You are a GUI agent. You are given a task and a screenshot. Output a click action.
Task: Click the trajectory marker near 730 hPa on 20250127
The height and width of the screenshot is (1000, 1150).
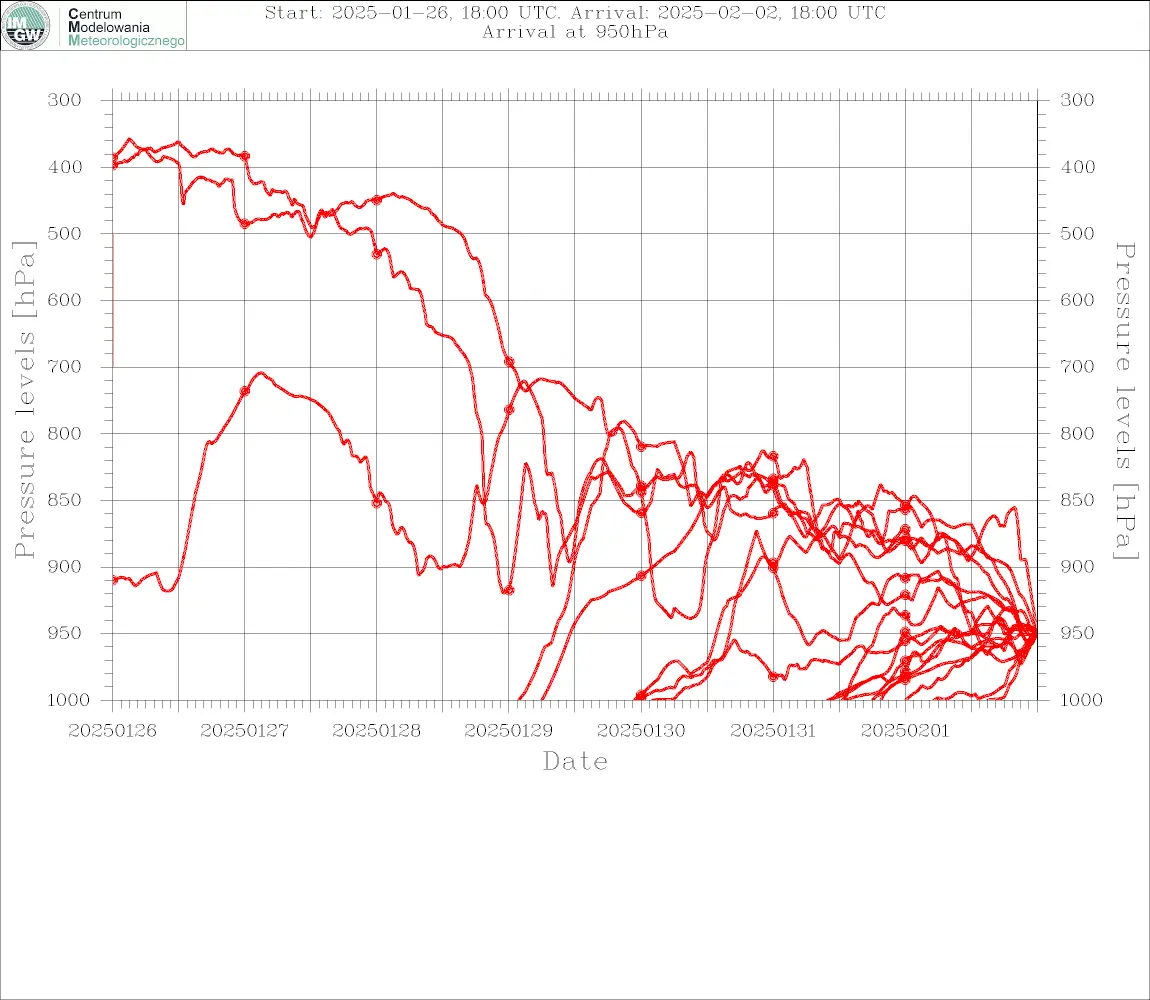click(245, 391)
